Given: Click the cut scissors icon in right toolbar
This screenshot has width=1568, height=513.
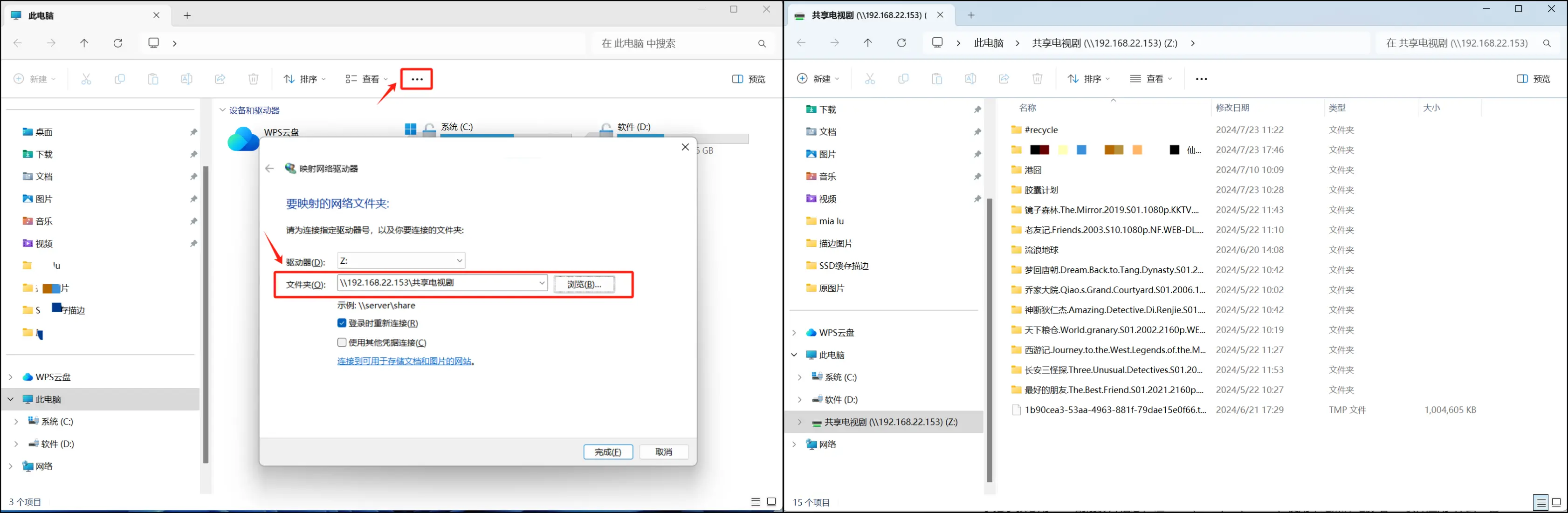Looking at the screenshot, I should tap(870, 79).
